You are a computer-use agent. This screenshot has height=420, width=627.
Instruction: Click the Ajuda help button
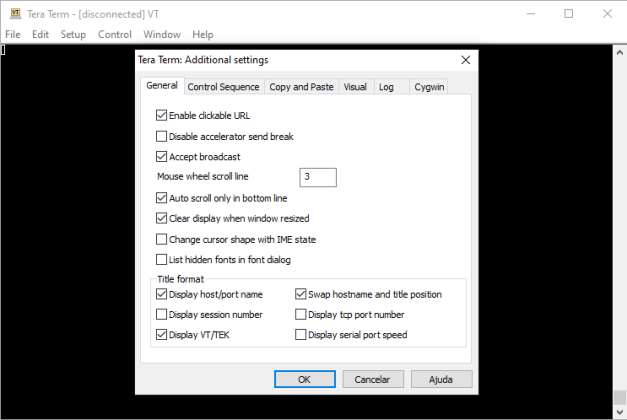tap(441, 379)
